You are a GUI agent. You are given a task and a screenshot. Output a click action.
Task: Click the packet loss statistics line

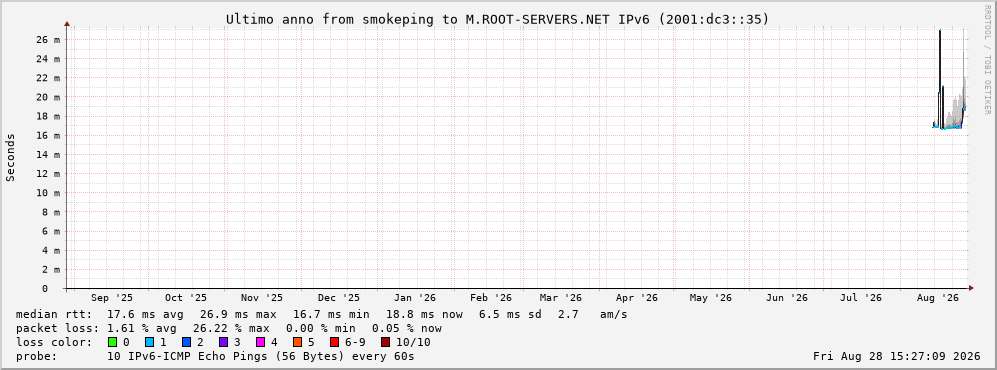[228, 328]
